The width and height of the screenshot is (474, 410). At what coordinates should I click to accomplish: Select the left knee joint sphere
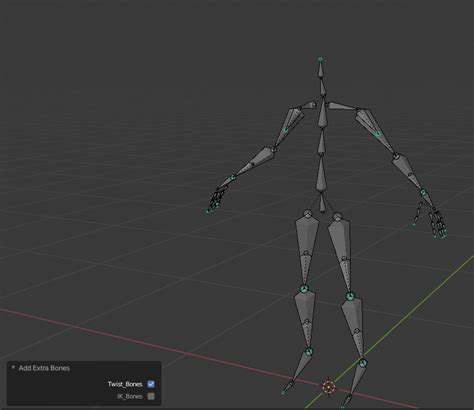(304, 289)
